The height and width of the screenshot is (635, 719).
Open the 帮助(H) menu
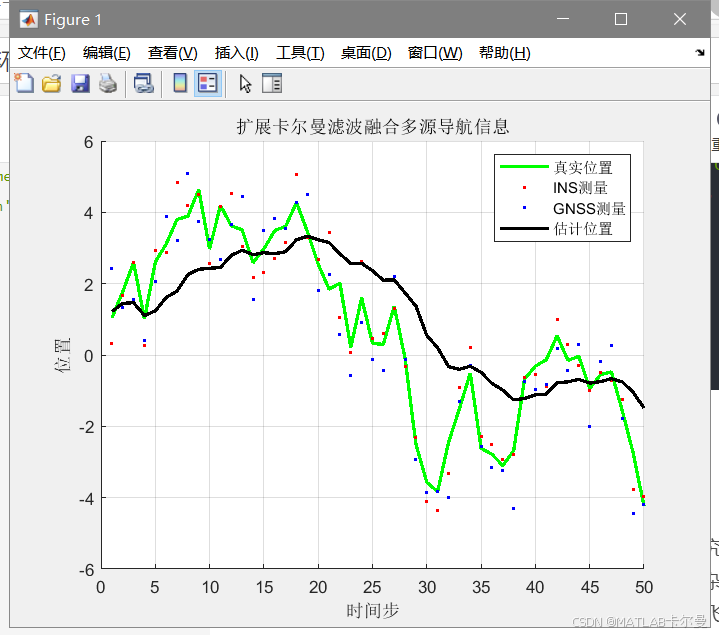tap(505, 53)
